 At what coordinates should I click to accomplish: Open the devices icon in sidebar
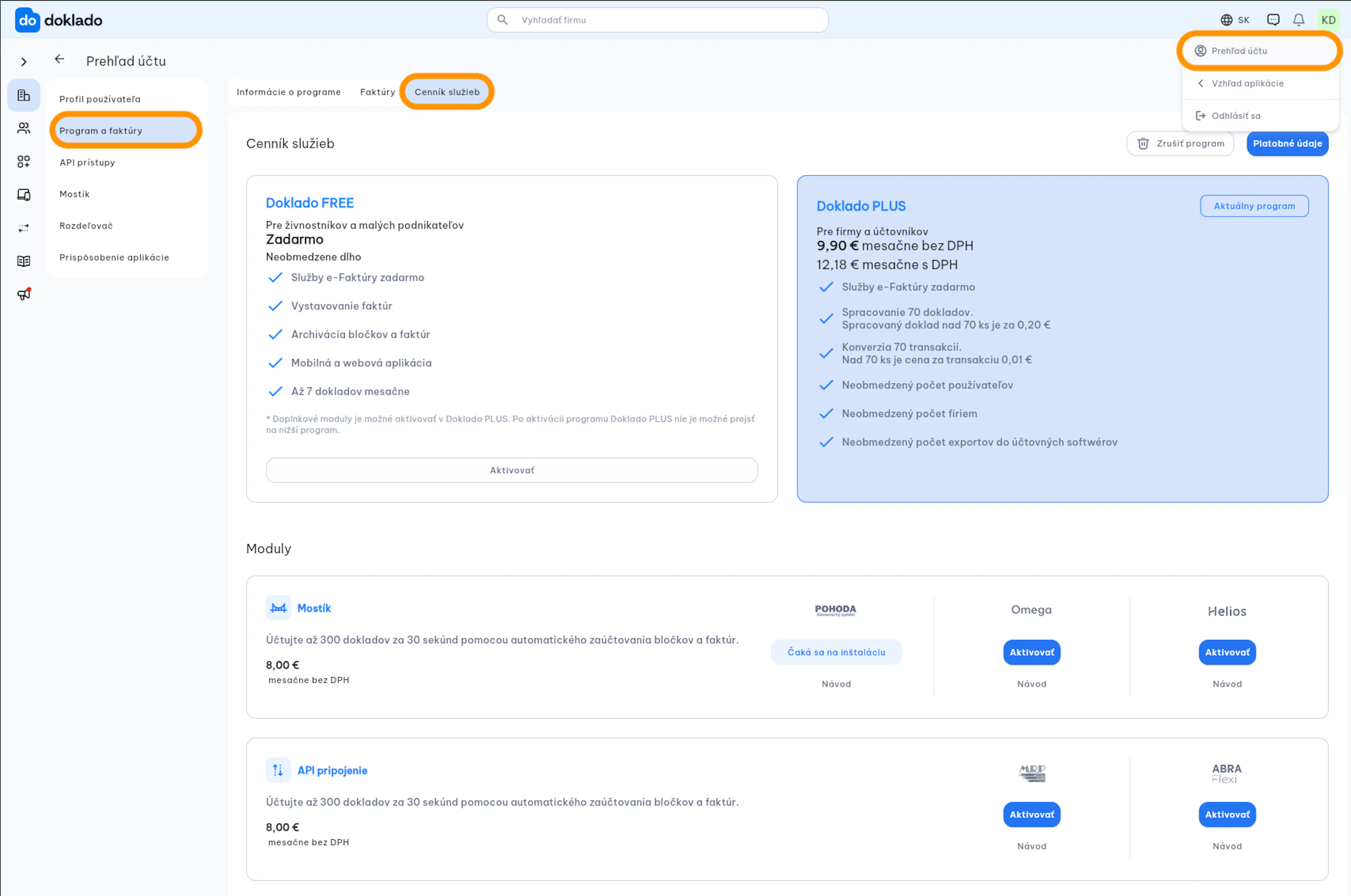pyautogui.click(x=24, y=195)
